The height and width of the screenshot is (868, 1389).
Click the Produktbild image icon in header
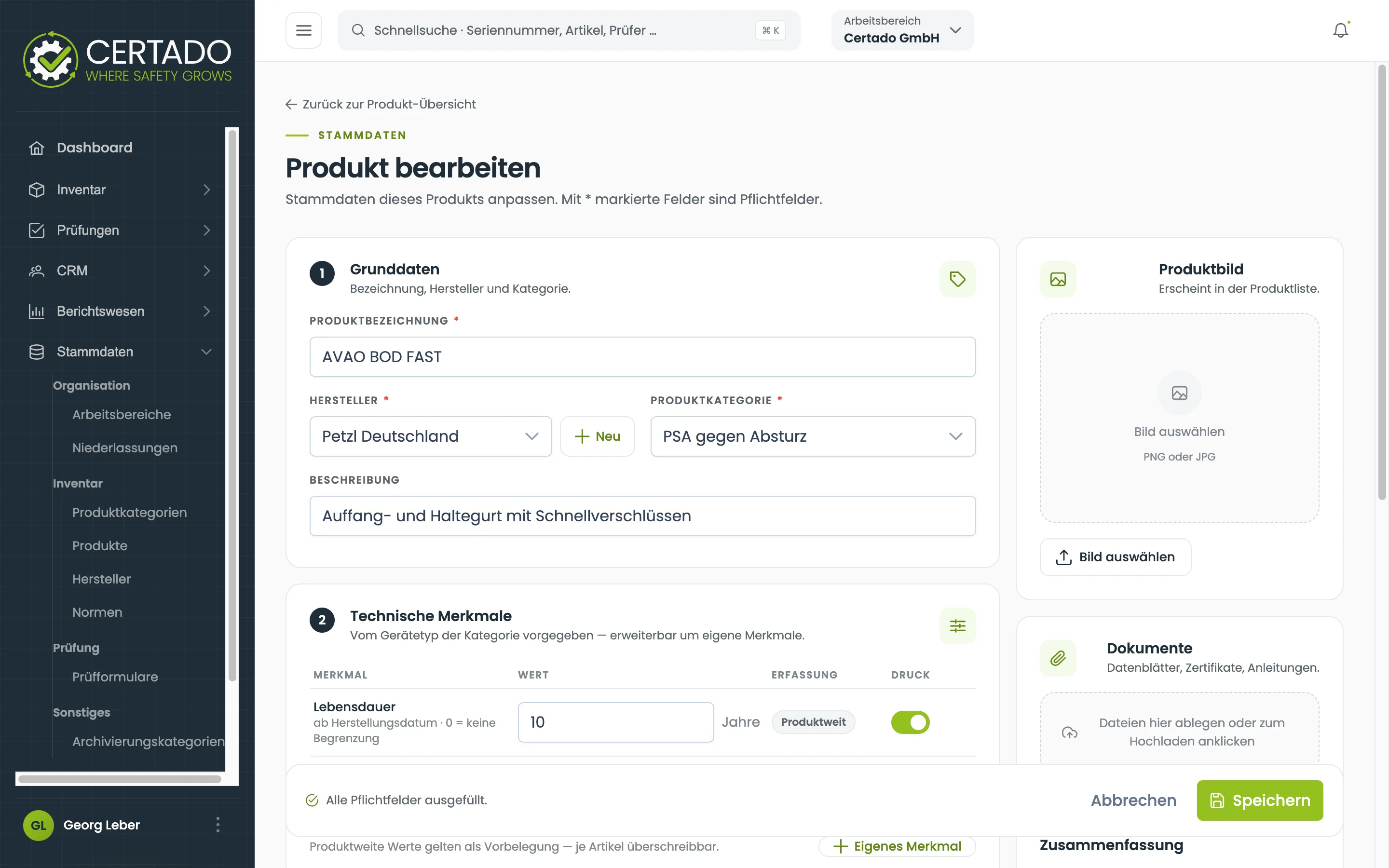pos(1058,279)
